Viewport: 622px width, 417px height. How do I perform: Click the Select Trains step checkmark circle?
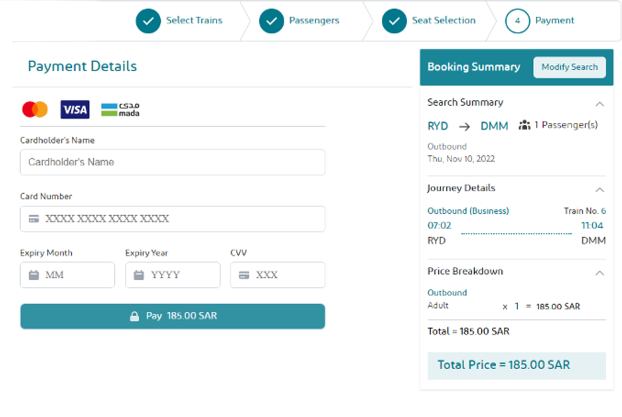(x=148, y=20)
